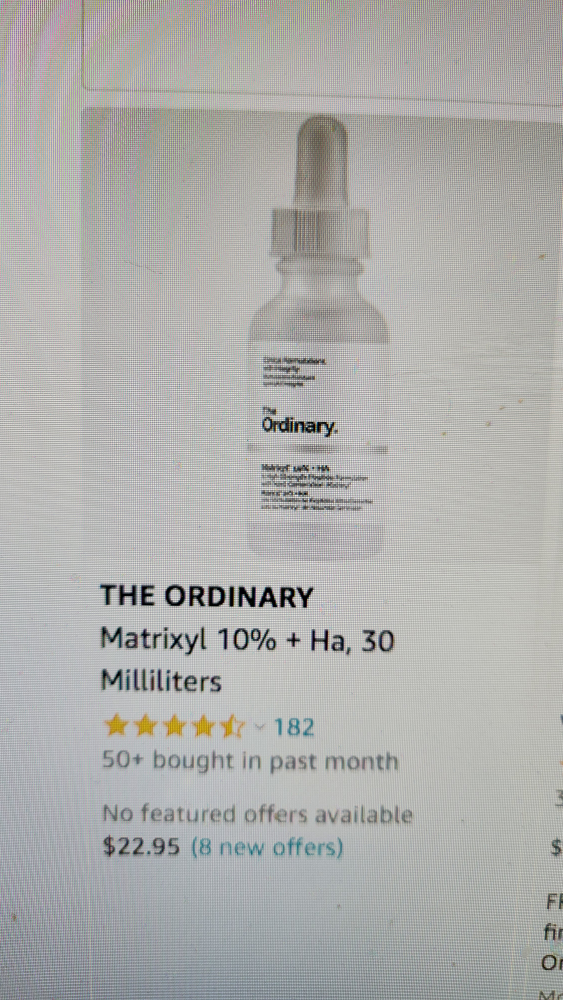The image size is (563, 1000).
Task: Click the No featured offers available text
Action: [258, 814]
